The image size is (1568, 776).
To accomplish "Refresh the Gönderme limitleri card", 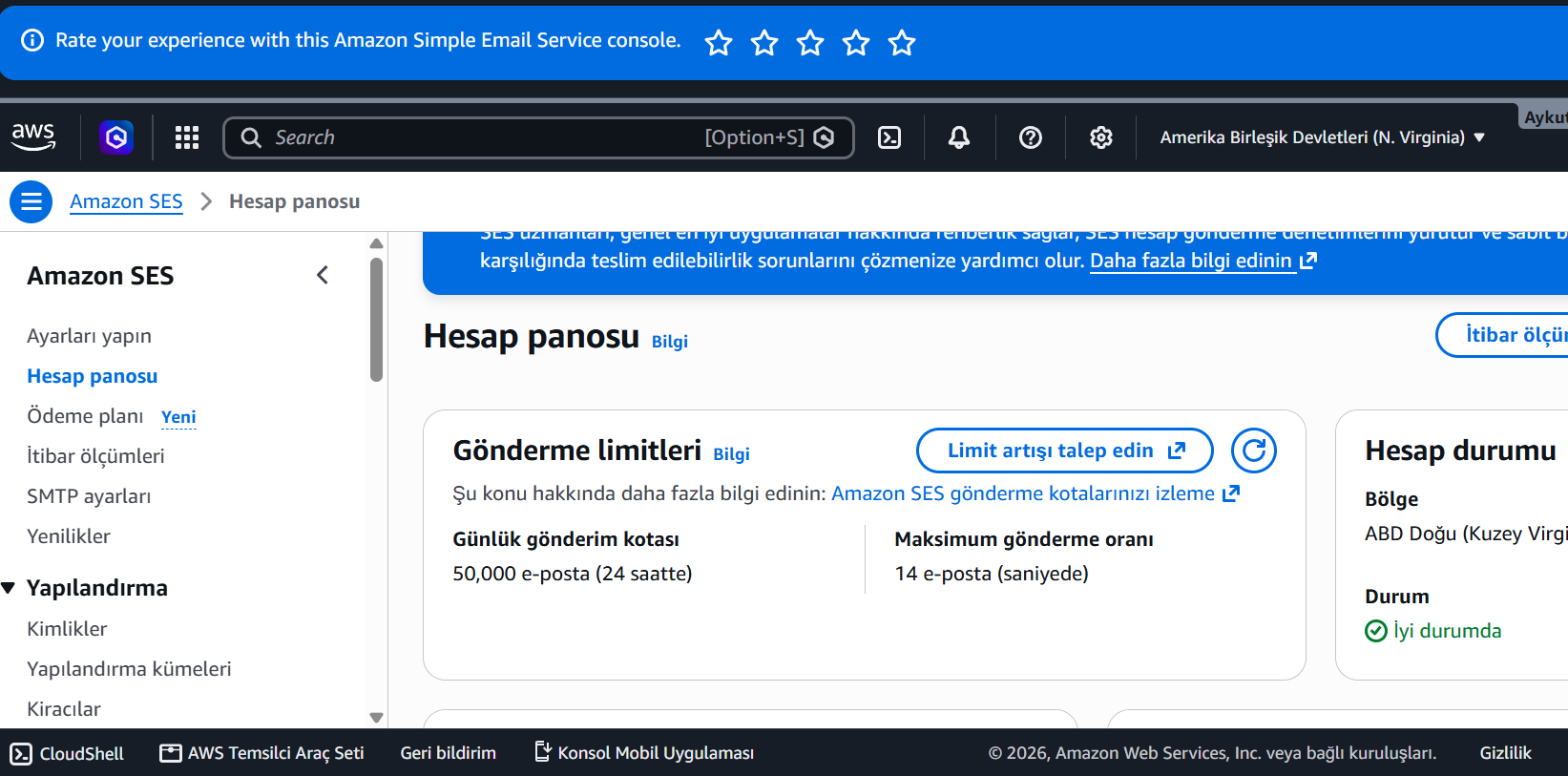I will tap(1254, 451).
